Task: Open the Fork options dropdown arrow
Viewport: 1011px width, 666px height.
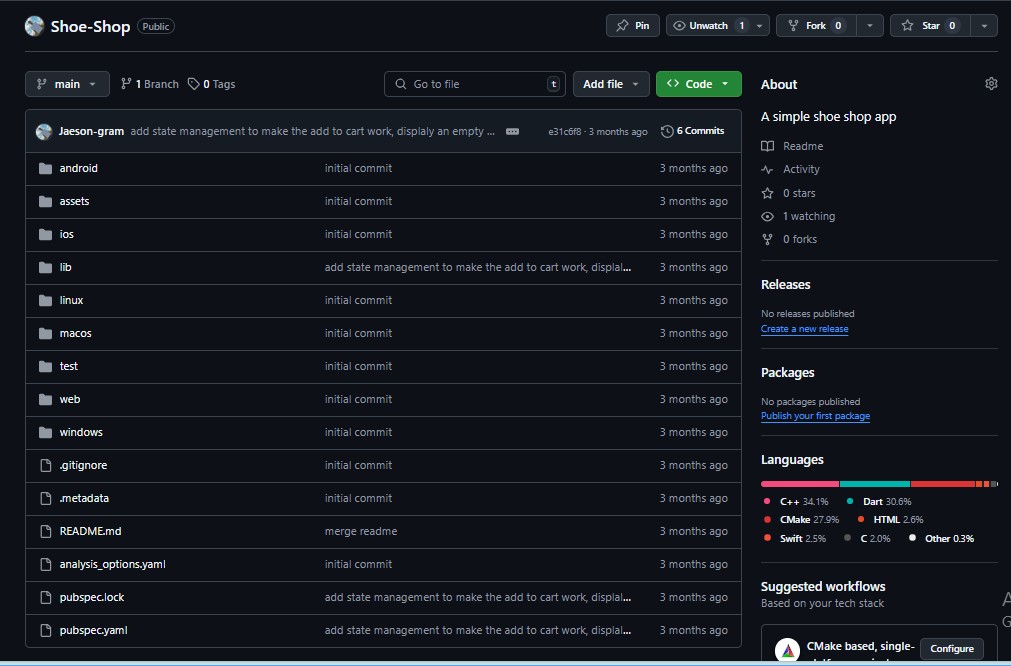Action: pos(870,26)
